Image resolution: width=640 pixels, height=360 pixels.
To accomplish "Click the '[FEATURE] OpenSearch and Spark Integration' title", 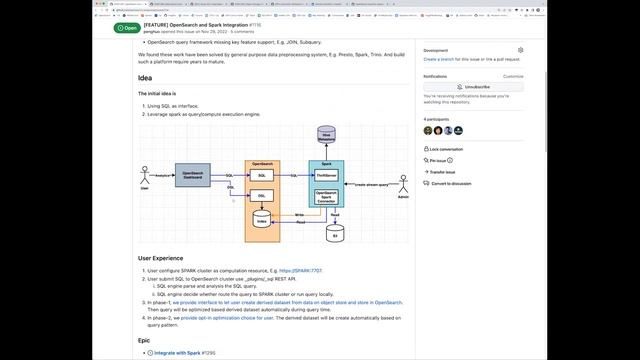I will click(x=196, y=25).
